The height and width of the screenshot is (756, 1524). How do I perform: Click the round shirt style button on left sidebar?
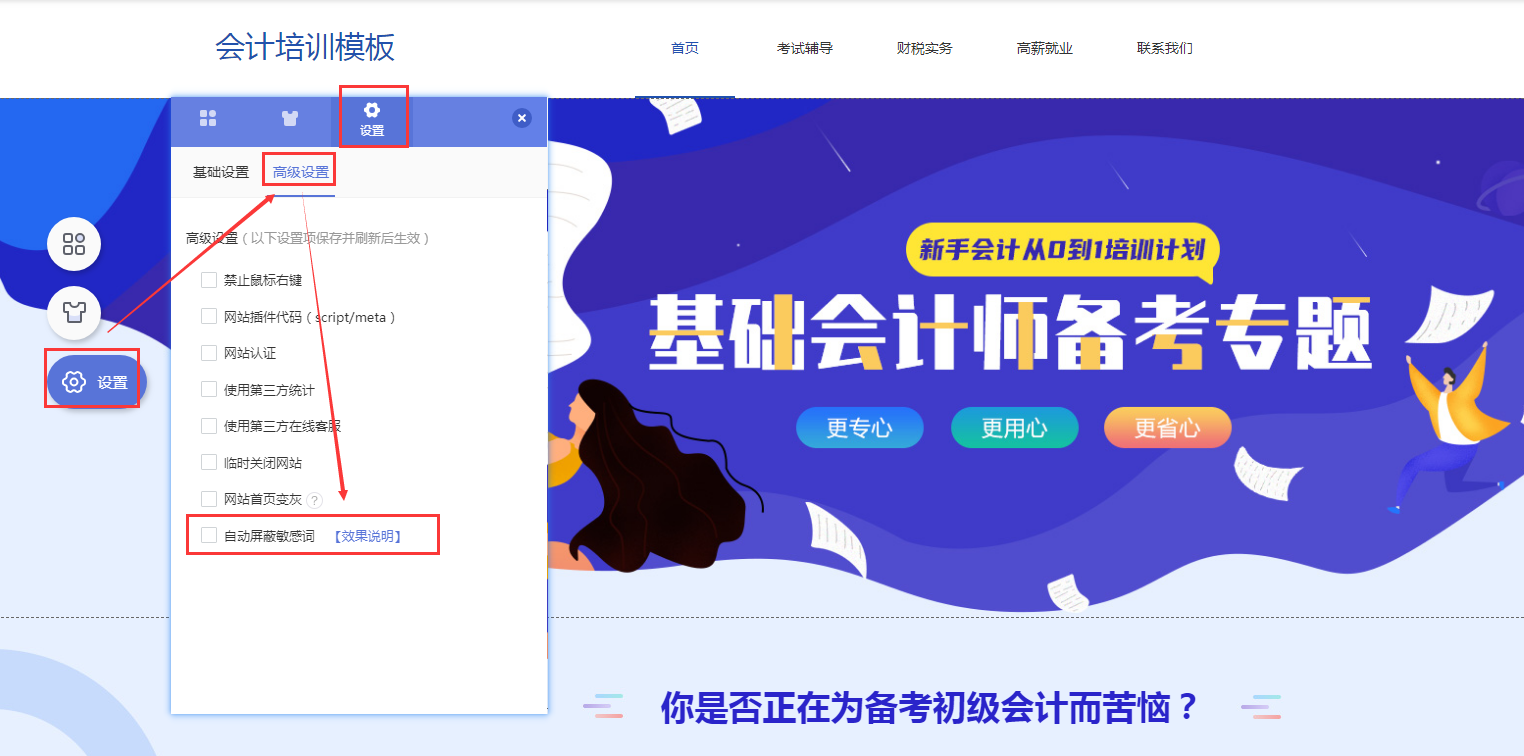click(x=74, y=312)
